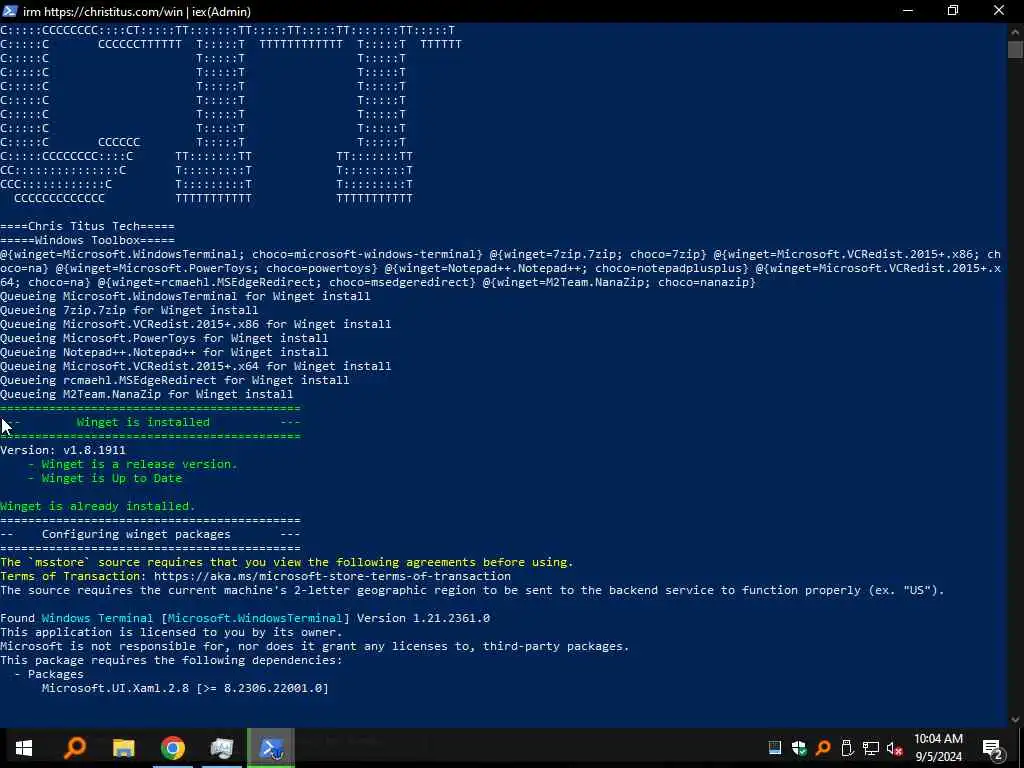This screenshot has height=768, width=1024.
Task: Select the PowerShell admin taskbar button
Action: pyautogui.click(x=271, y=748)
